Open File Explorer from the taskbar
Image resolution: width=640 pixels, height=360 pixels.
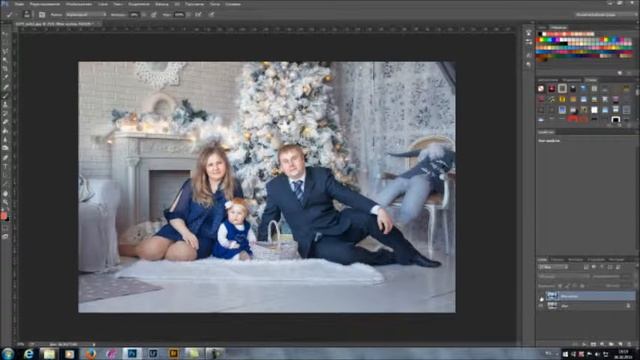pyautogui.click(x=49, y=353)
